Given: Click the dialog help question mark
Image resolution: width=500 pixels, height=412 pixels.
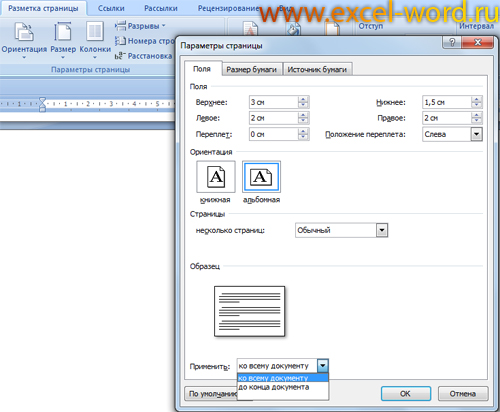Looking at the screenshot, I should coord(452,42).
